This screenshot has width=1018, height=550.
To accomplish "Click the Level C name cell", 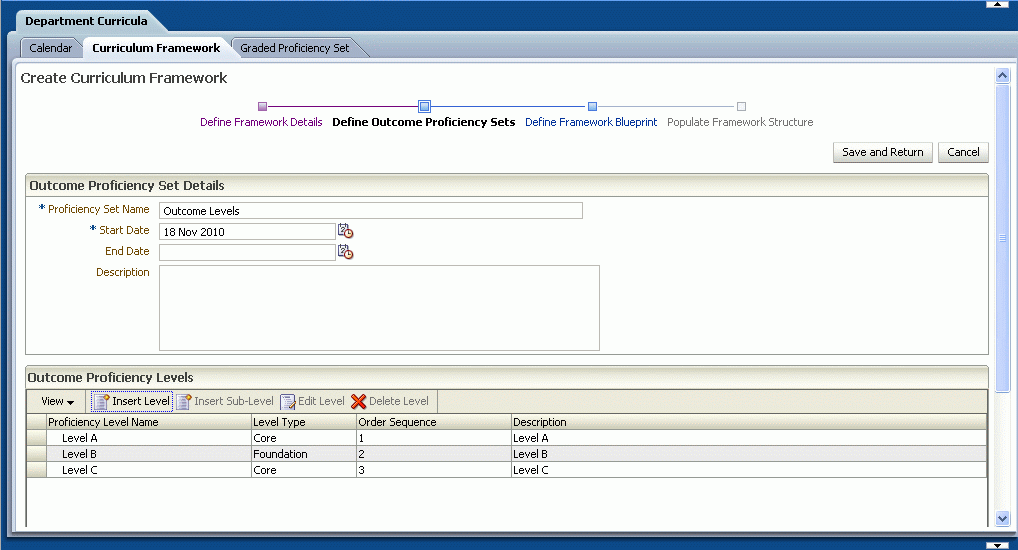I will click(149, 469).
